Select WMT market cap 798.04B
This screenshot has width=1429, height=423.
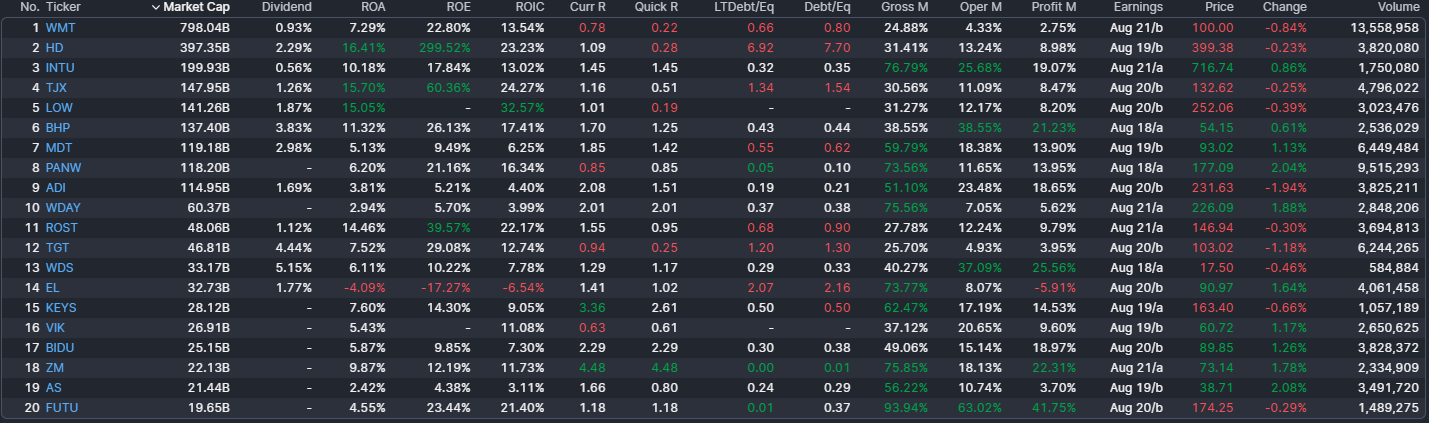pyautogui.click(x=205, y=27)
